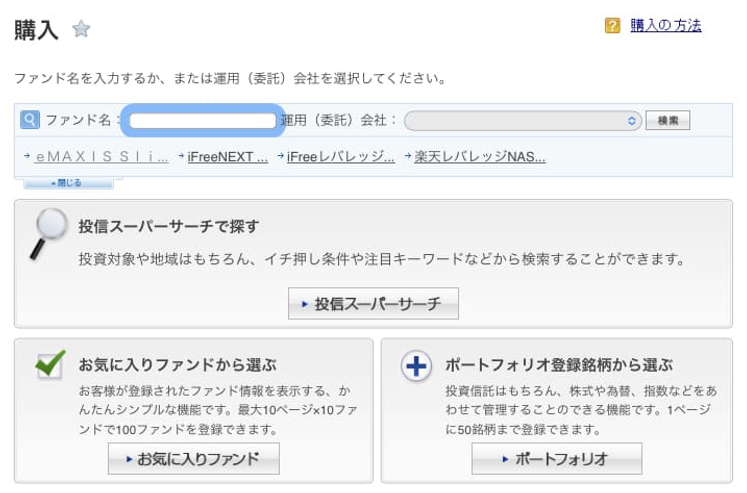This screenshot has height=493, width=747.
Task: Click the ポートフォリオ登録銘柄から選ぶ heading
Action: (558, 364)
